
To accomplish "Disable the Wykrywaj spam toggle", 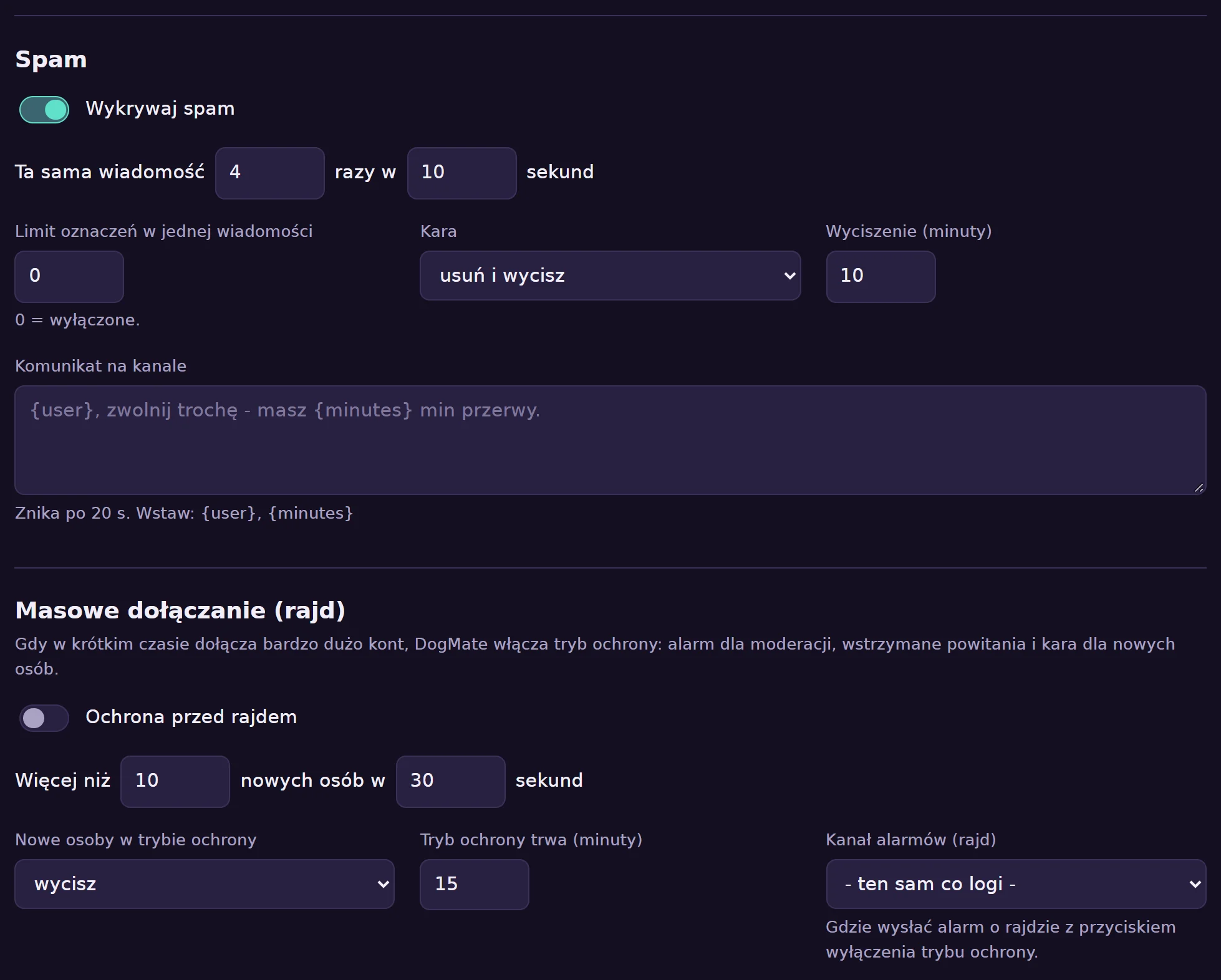I will pos(44,110).
